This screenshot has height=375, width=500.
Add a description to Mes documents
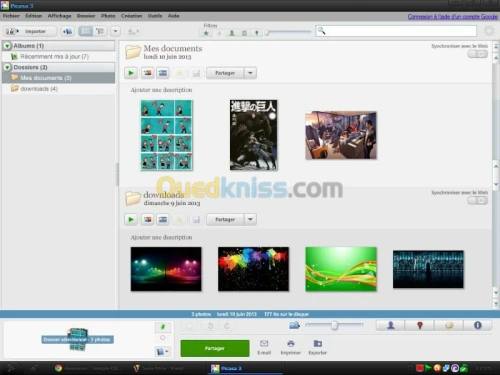(161, 90)
